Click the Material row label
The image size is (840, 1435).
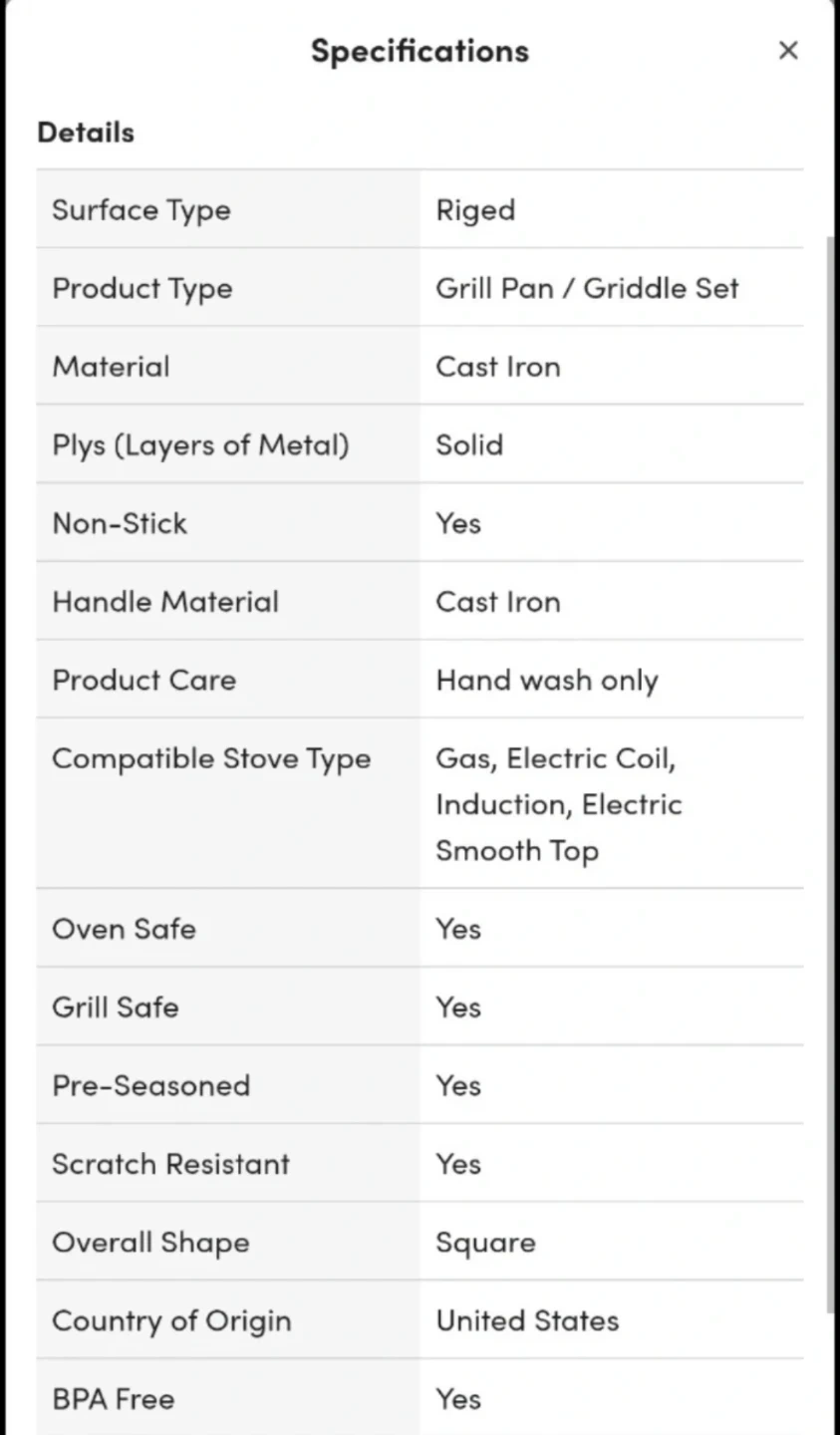[x=111, y=367]
